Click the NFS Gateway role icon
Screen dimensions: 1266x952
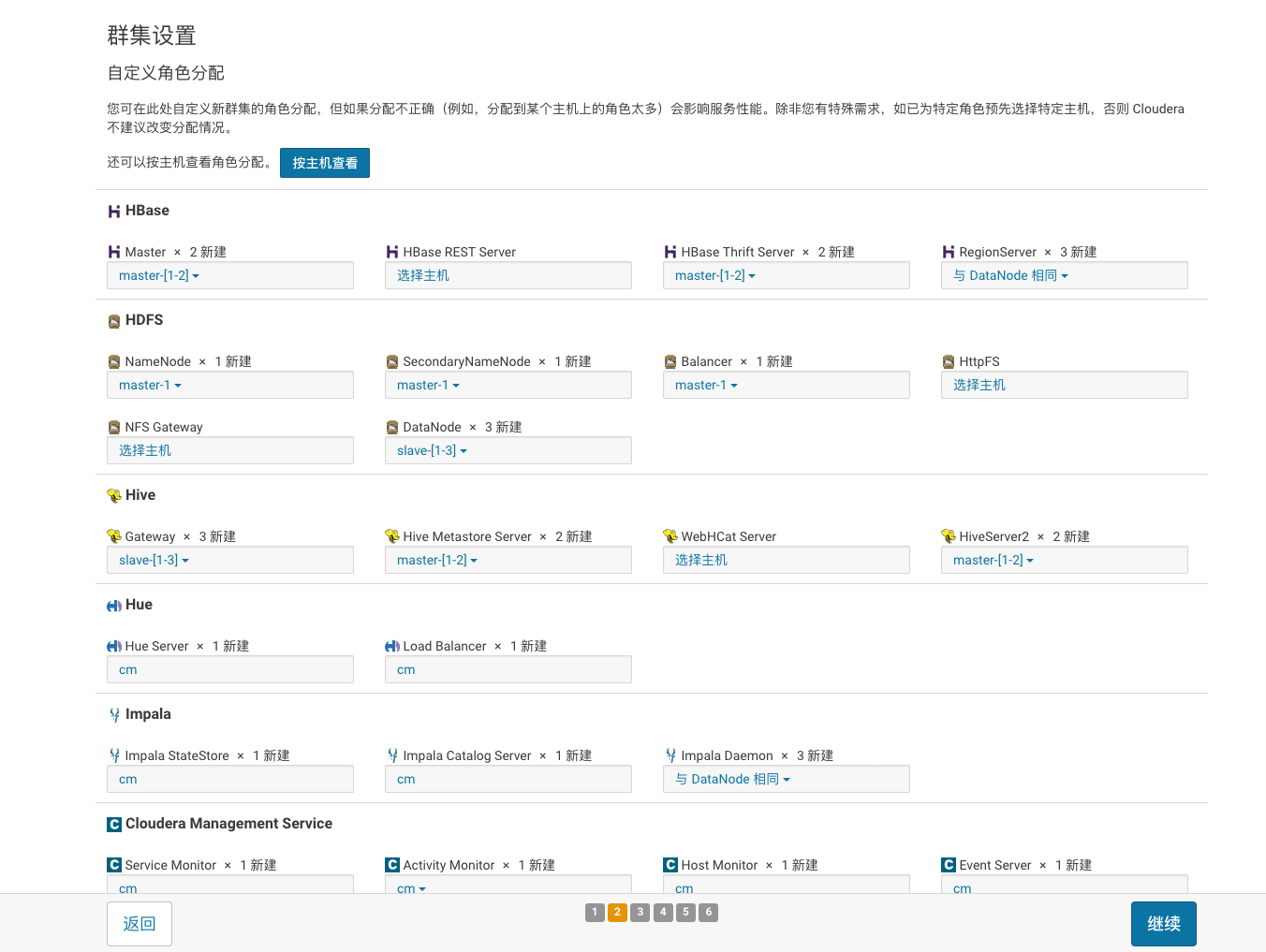[114, 427]
